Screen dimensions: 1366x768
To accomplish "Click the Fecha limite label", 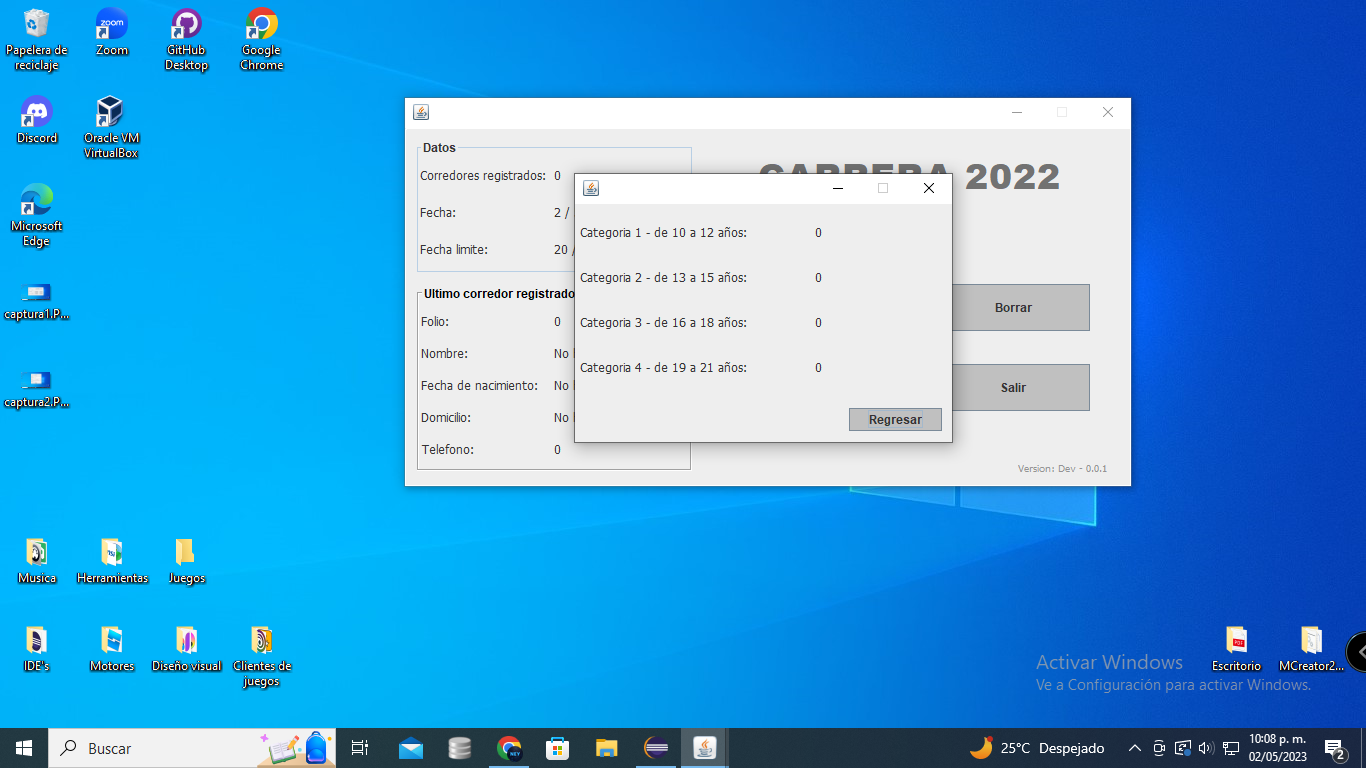I will coord(454,250).
